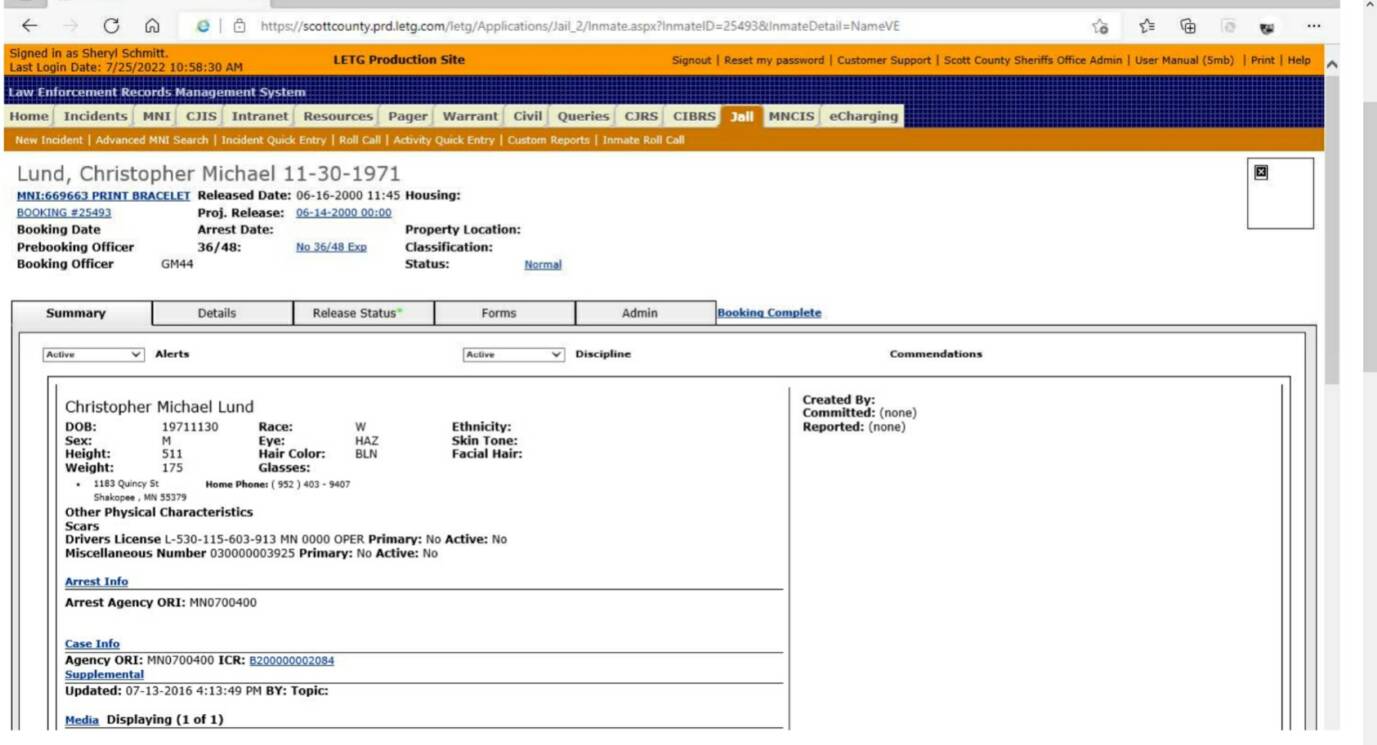
Task: Select the Jail module tab
Action: 742,116
